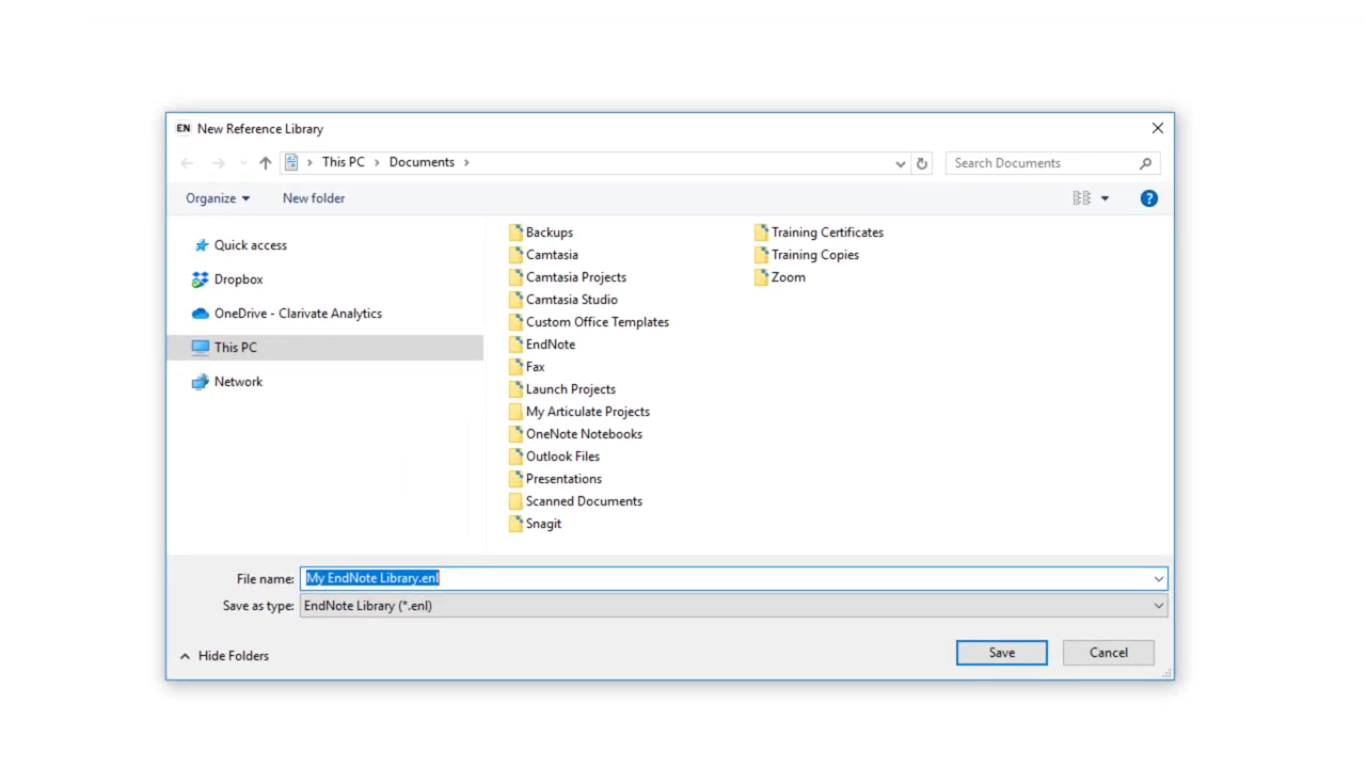This screenshot has height=768, width=1366.
Task: Select the Scanned Documents folder
Action: [575, 501]
